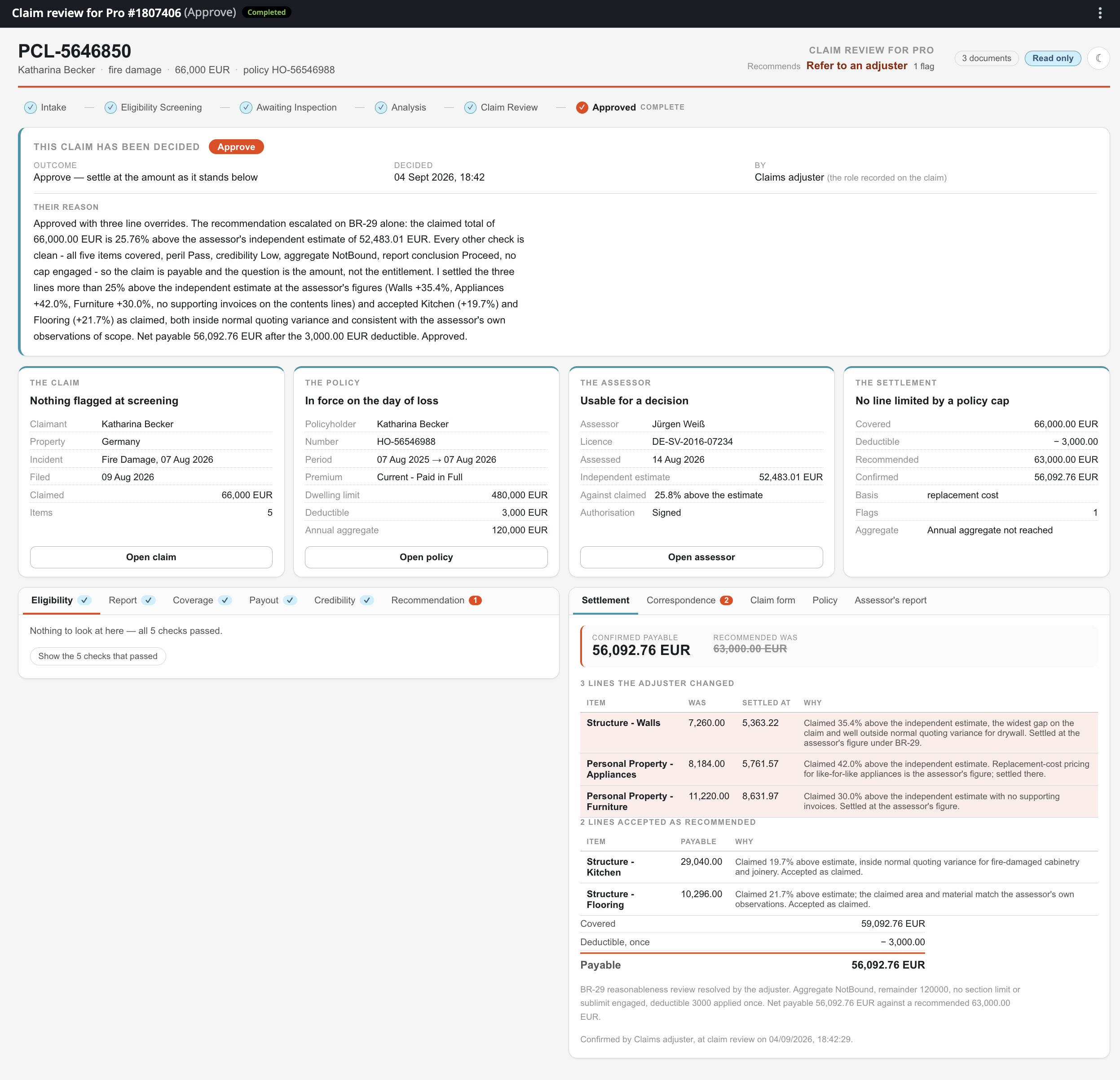The image size is (1120, 1080).
Task: Click the '1 flag' text in header
Action: 923,66
